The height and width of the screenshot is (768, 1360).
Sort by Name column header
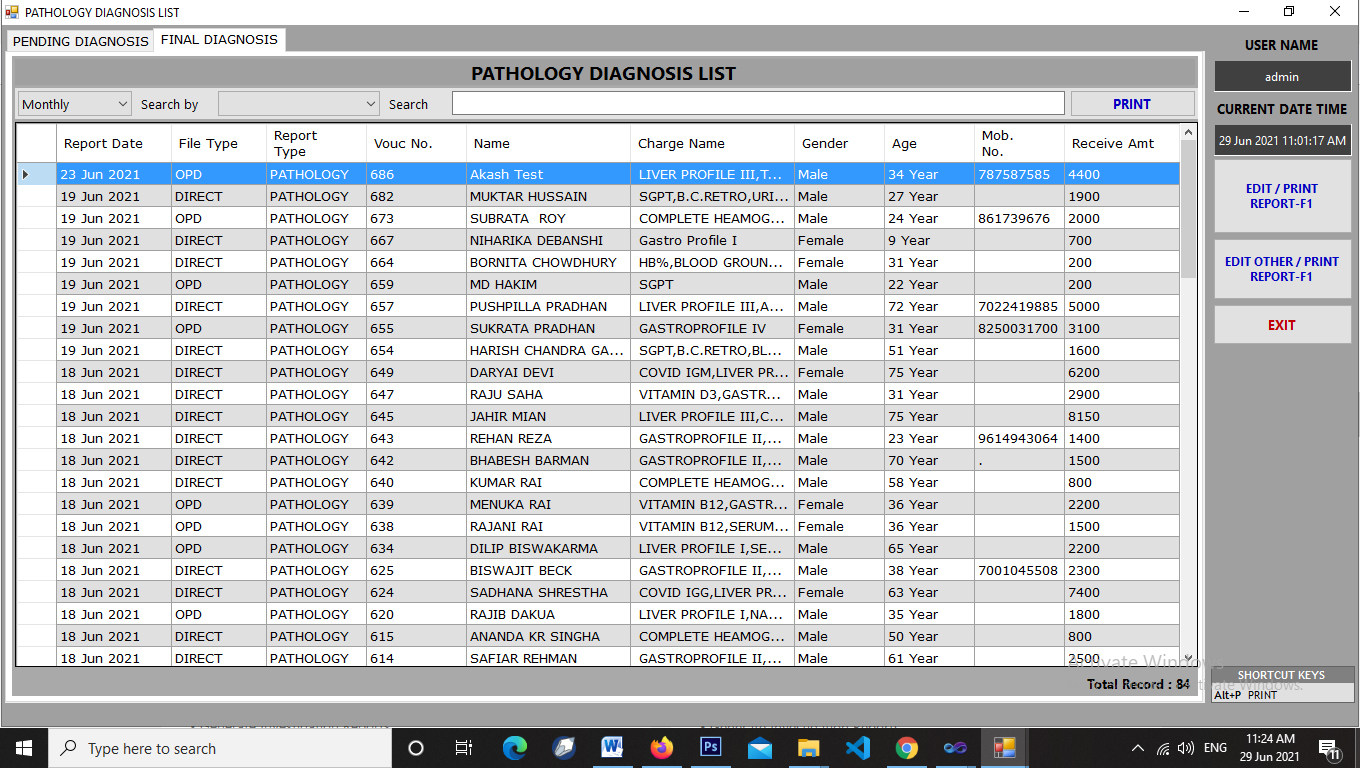coord(548,143)
